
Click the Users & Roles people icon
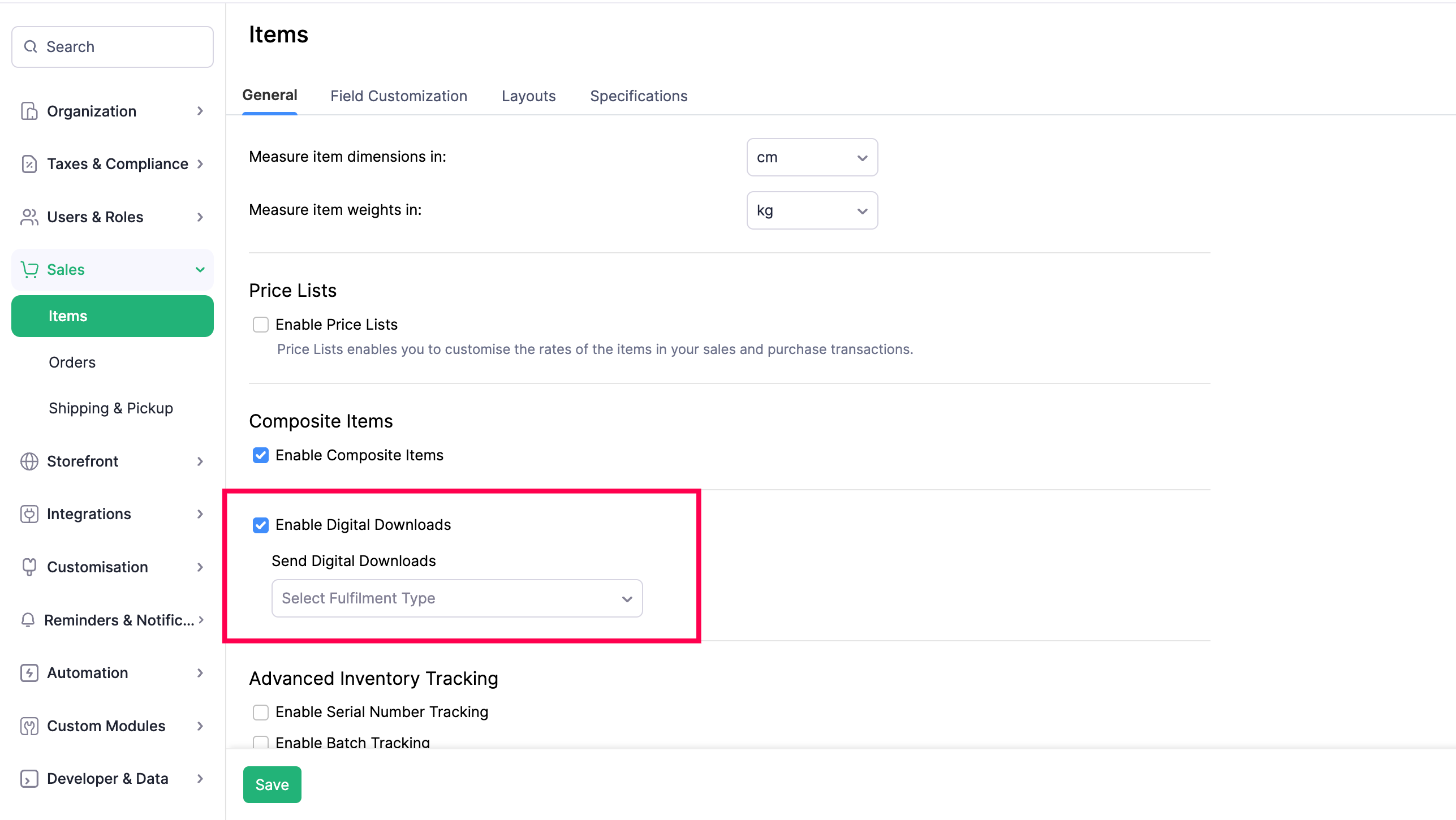(29, 217)
